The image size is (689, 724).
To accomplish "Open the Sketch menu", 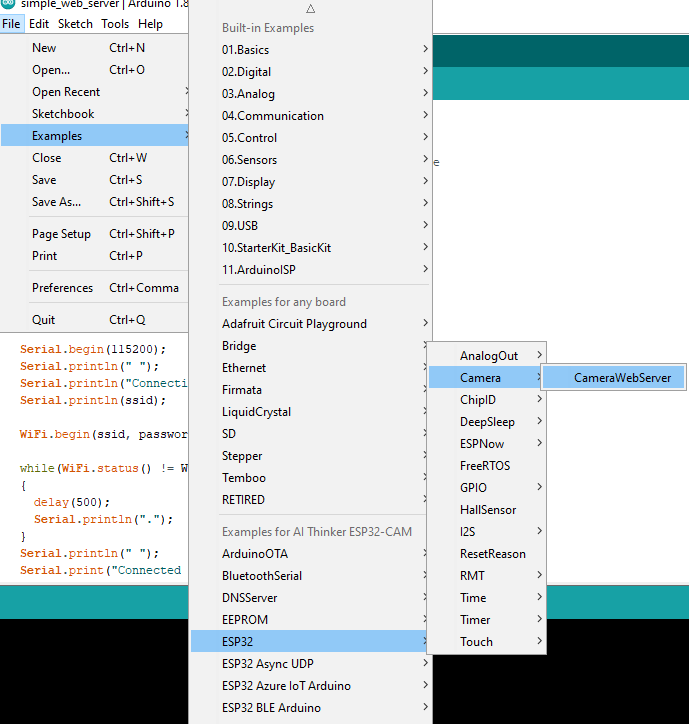I will 75,24.
